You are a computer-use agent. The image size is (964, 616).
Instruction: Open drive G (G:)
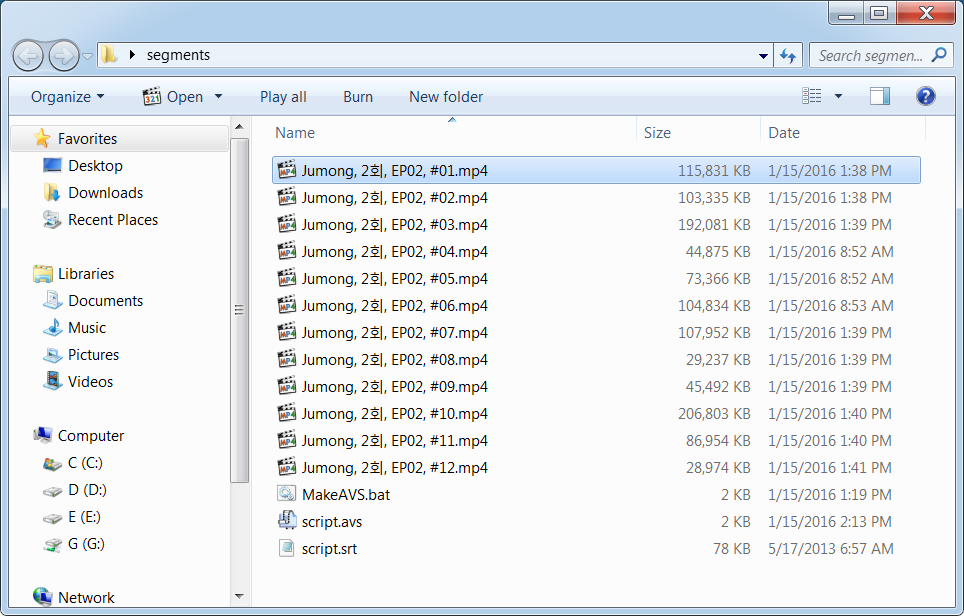click(86, 544)
